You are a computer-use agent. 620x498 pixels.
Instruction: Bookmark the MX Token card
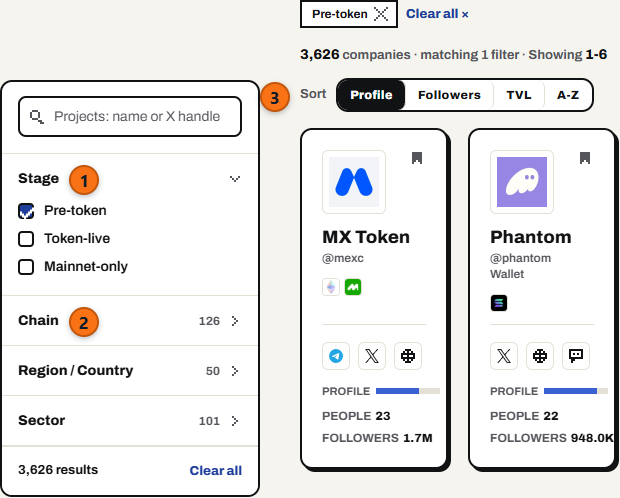point(417,158)
